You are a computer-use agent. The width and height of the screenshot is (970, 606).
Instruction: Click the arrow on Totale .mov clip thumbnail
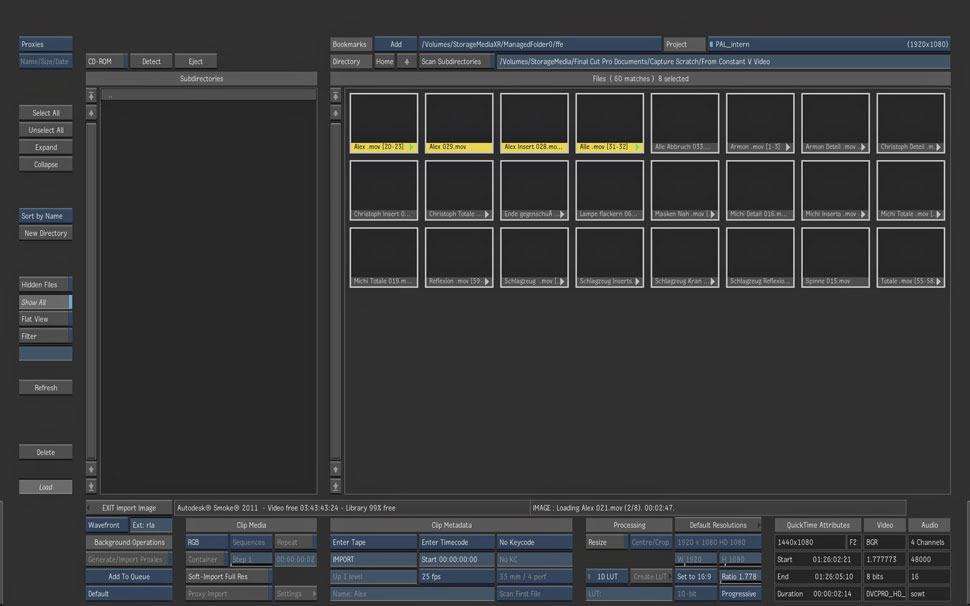tap(938, 281)
